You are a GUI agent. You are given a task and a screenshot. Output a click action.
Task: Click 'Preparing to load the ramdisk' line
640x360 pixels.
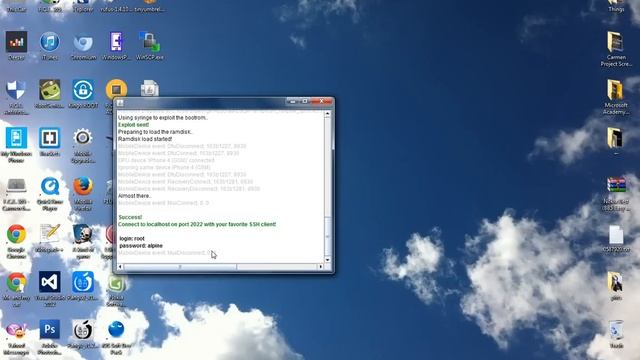point(155,132)
